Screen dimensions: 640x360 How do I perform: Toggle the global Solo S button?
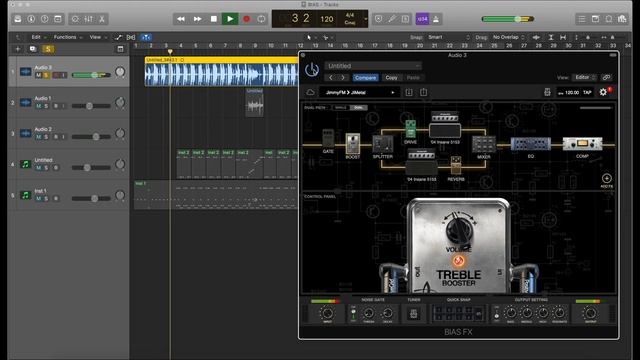pos(48,49)
